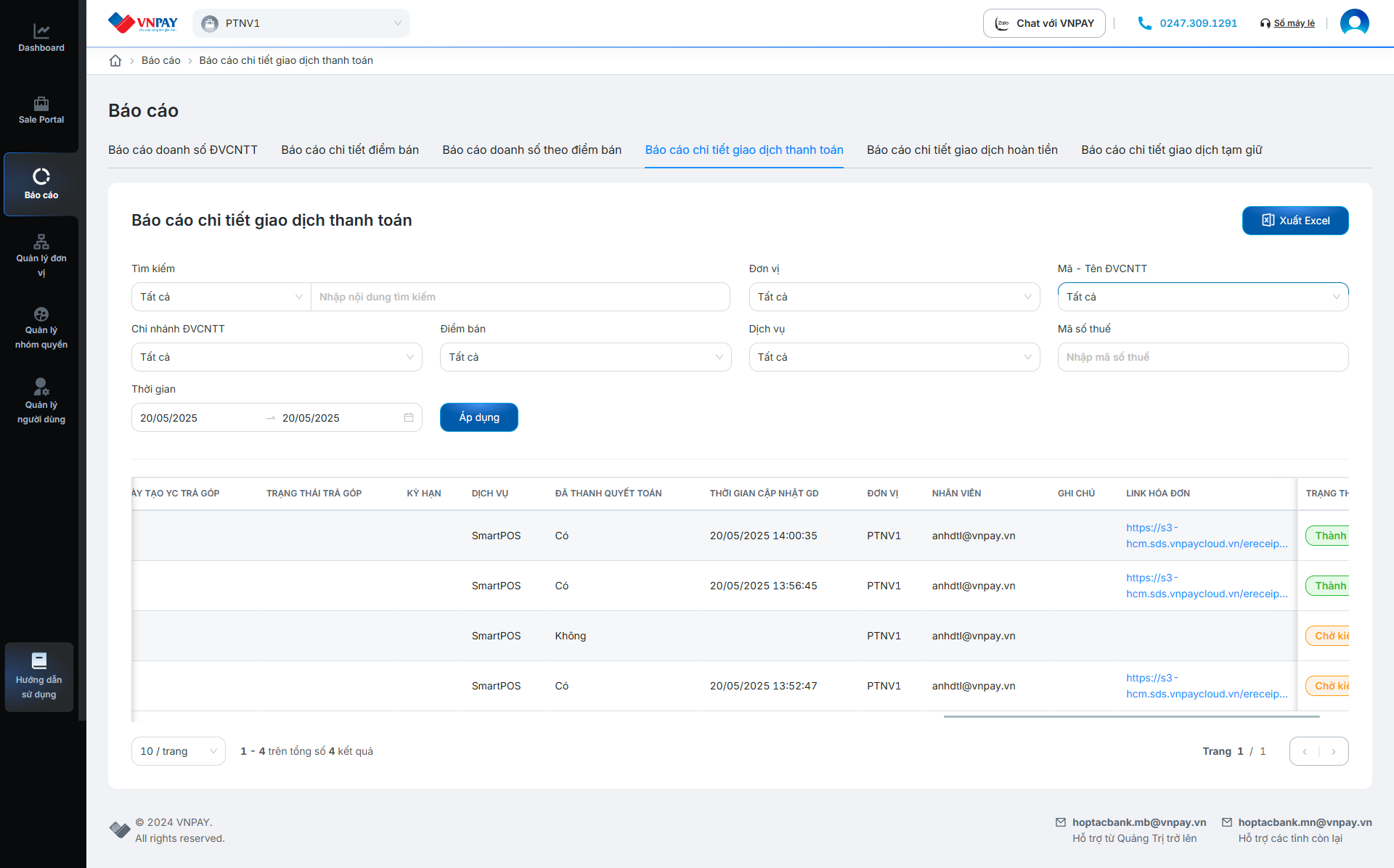Click the headset Số máy lẻ icon
This screenshot has width=1394, height=868.
(1265, 23)
